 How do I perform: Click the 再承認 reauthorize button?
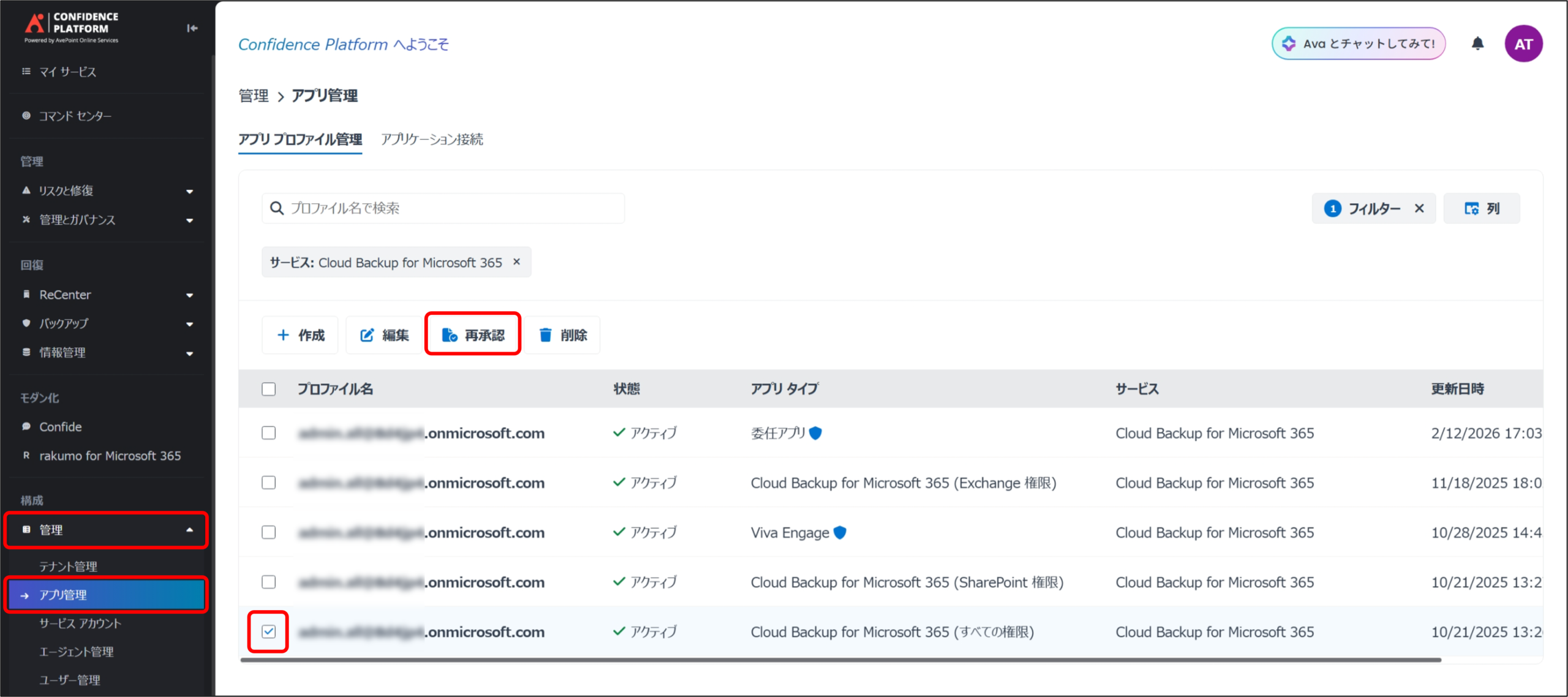point(473,335)
